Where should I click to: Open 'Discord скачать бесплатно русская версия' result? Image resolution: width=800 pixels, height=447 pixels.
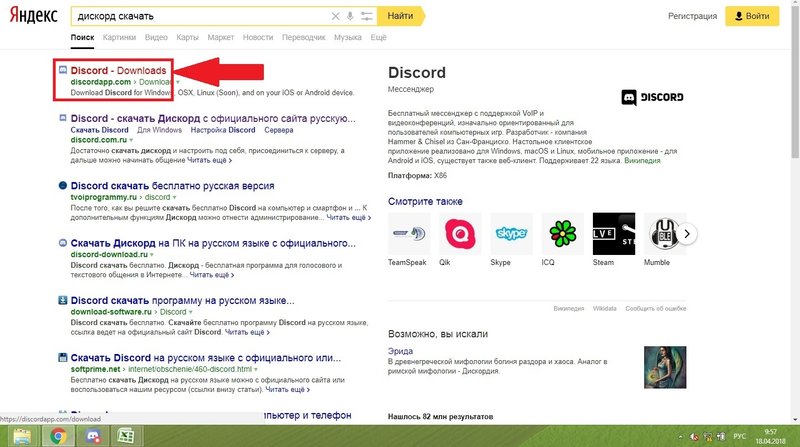pos(172,186)
